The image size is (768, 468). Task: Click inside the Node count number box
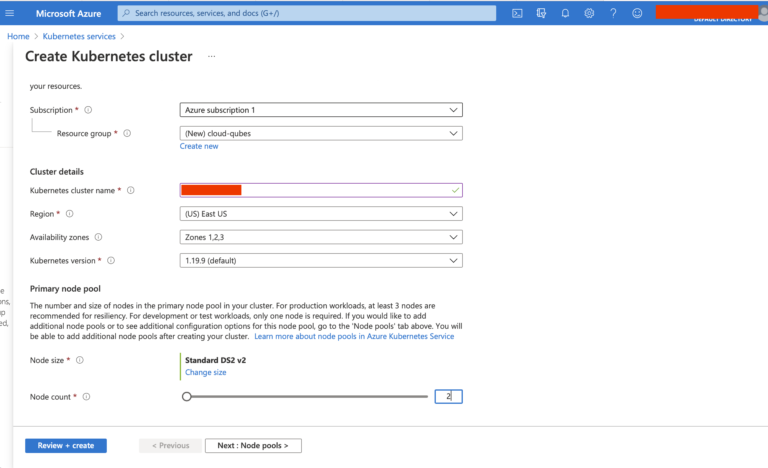448,396
